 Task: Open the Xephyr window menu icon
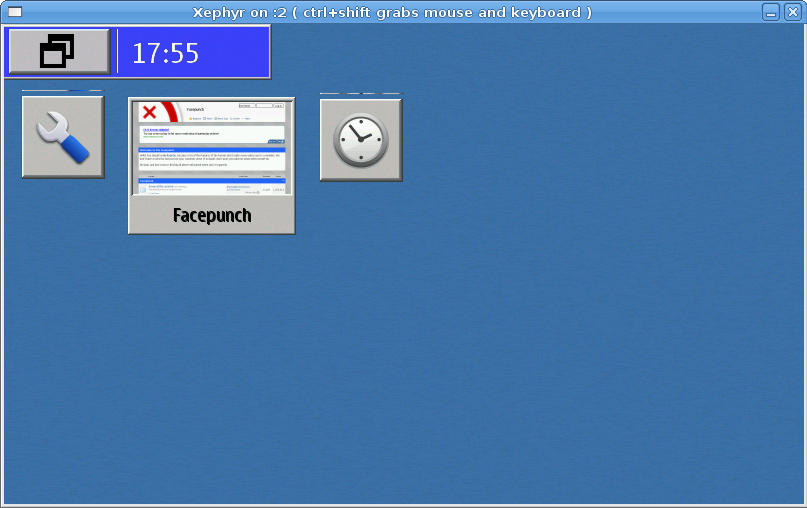point(14,12)
